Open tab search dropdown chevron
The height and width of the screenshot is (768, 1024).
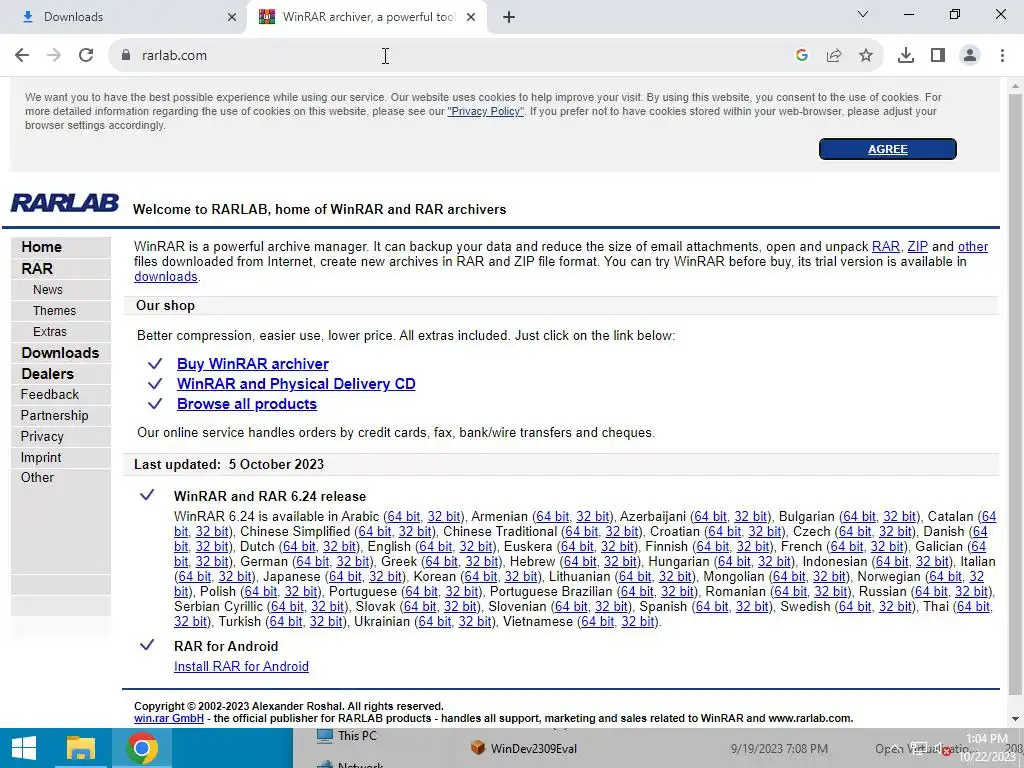pyautogui.click(x=863, y=14)
